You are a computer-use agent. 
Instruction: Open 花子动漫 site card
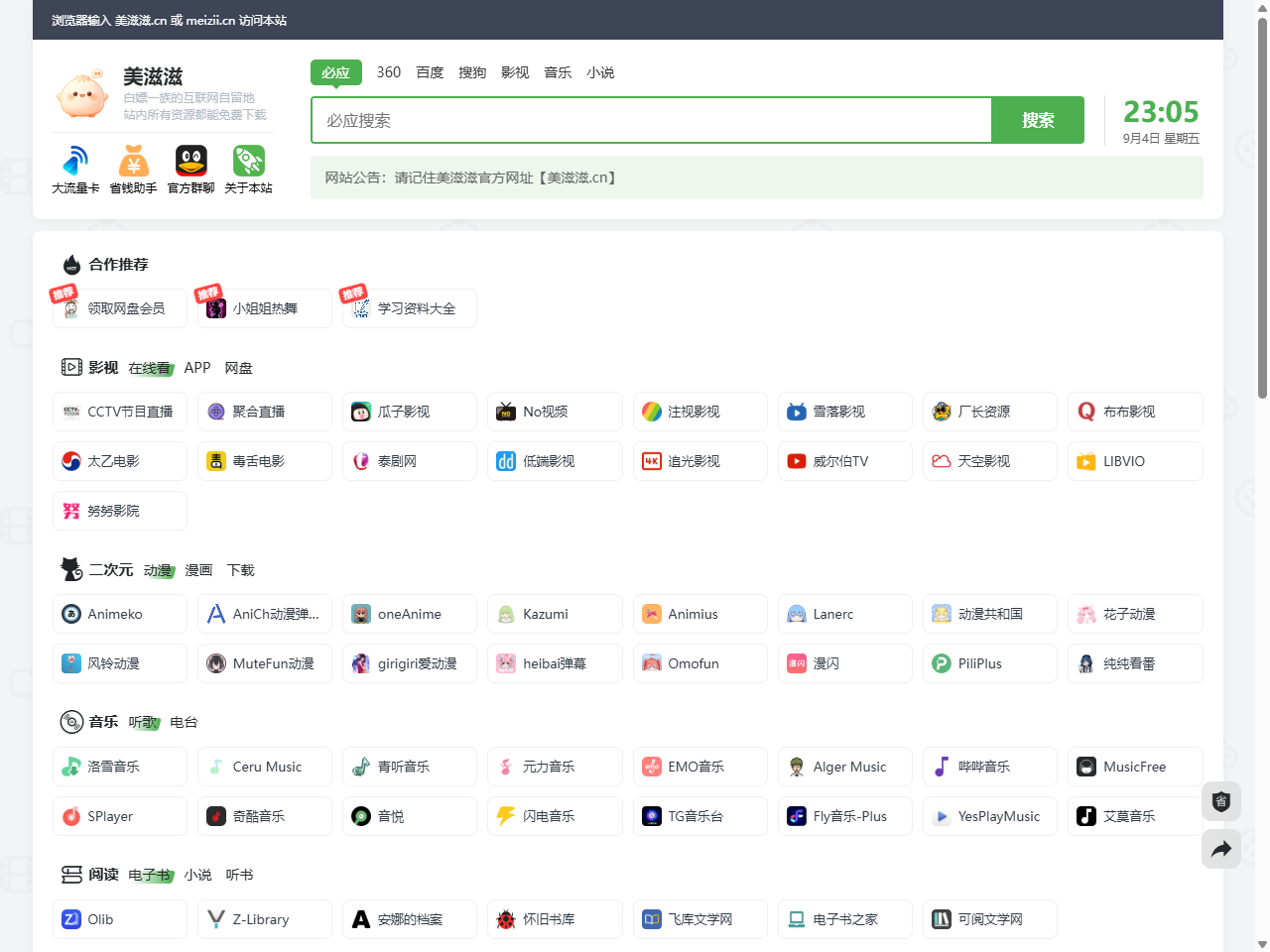[1135, 614]
